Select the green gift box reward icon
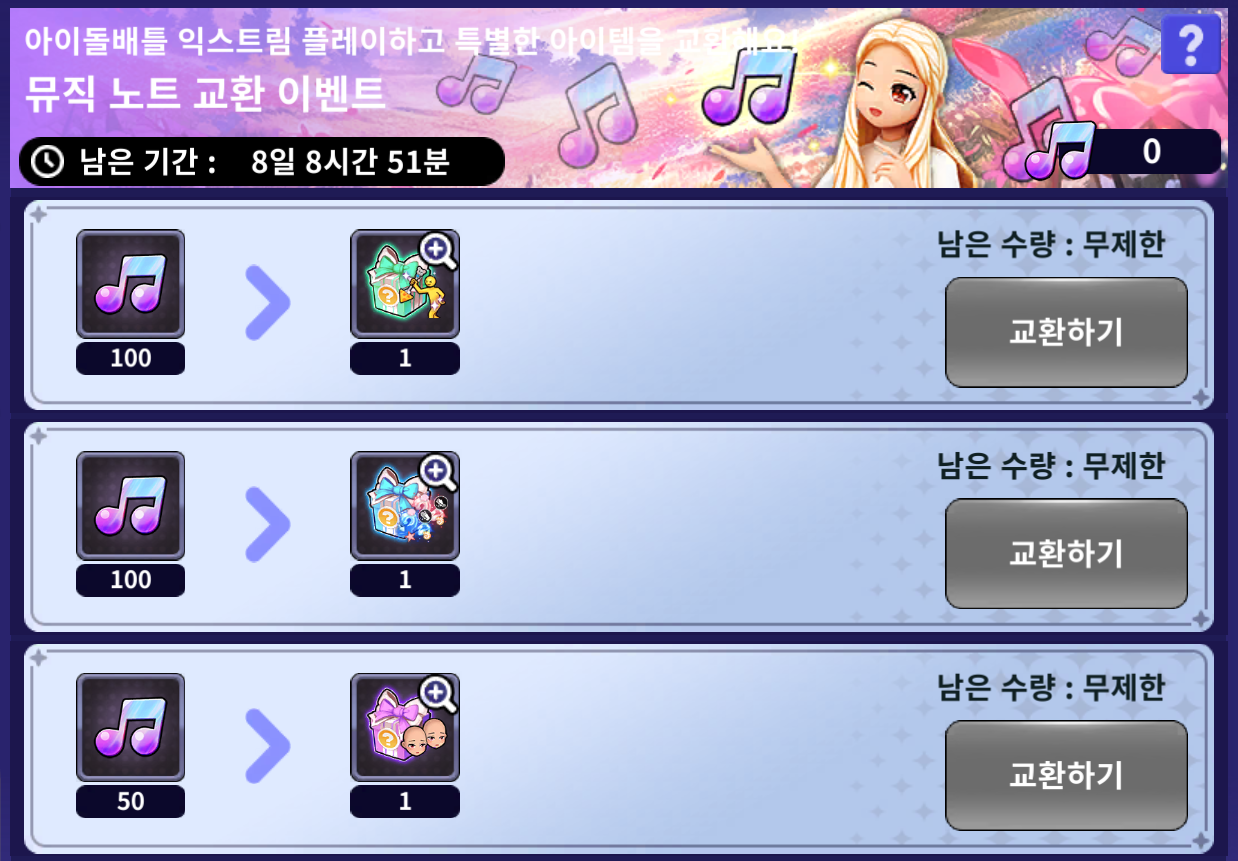Image resolution: width=1238 pixels, height=861 pixels. [405, 284]
